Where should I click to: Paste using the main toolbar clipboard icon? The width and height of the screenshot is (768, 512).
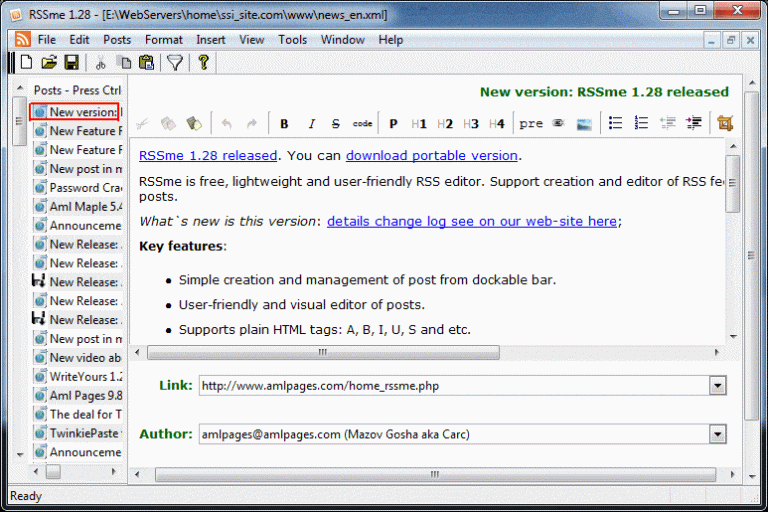pos(146,63)
